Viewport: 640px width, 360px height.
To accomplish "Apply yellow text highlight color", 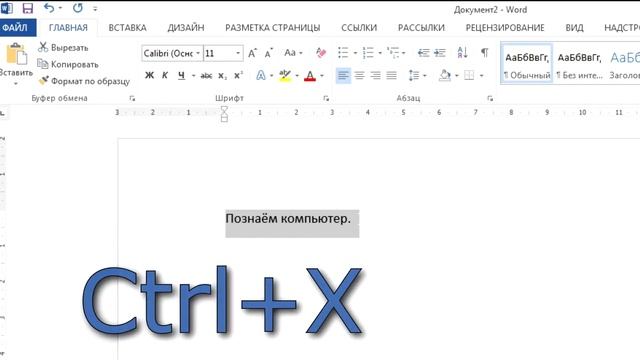I will coord(285,76).
